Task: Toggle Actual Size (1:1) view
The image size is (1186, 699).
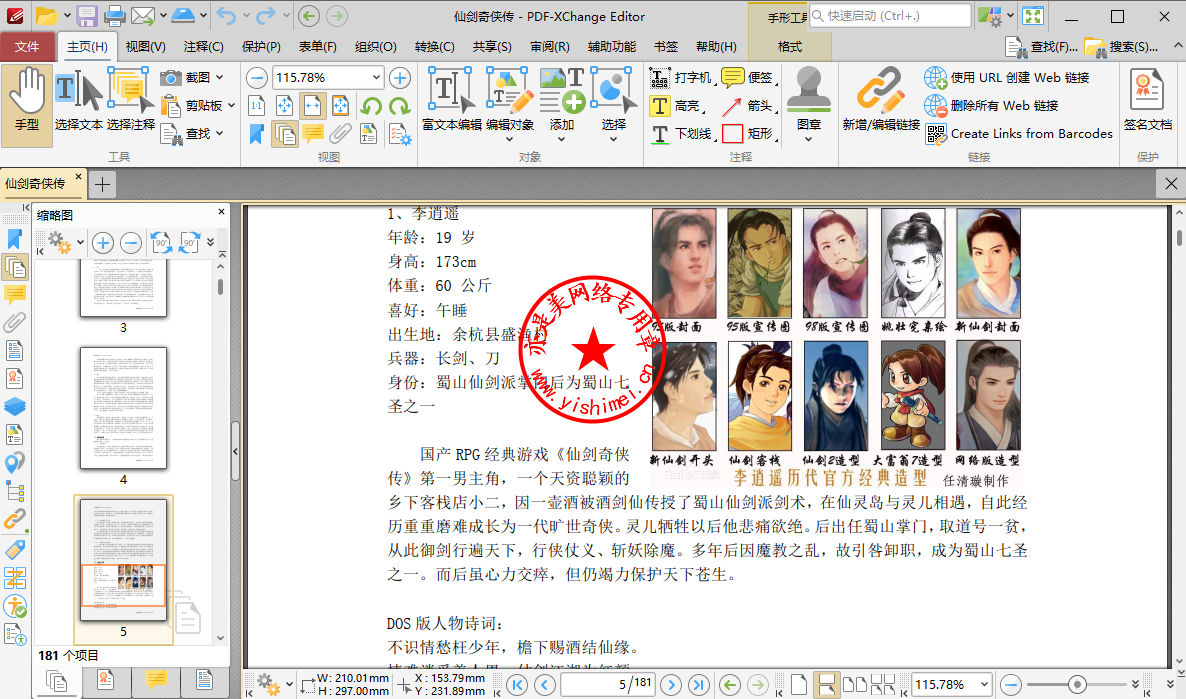Action: (x=257, y=106)
